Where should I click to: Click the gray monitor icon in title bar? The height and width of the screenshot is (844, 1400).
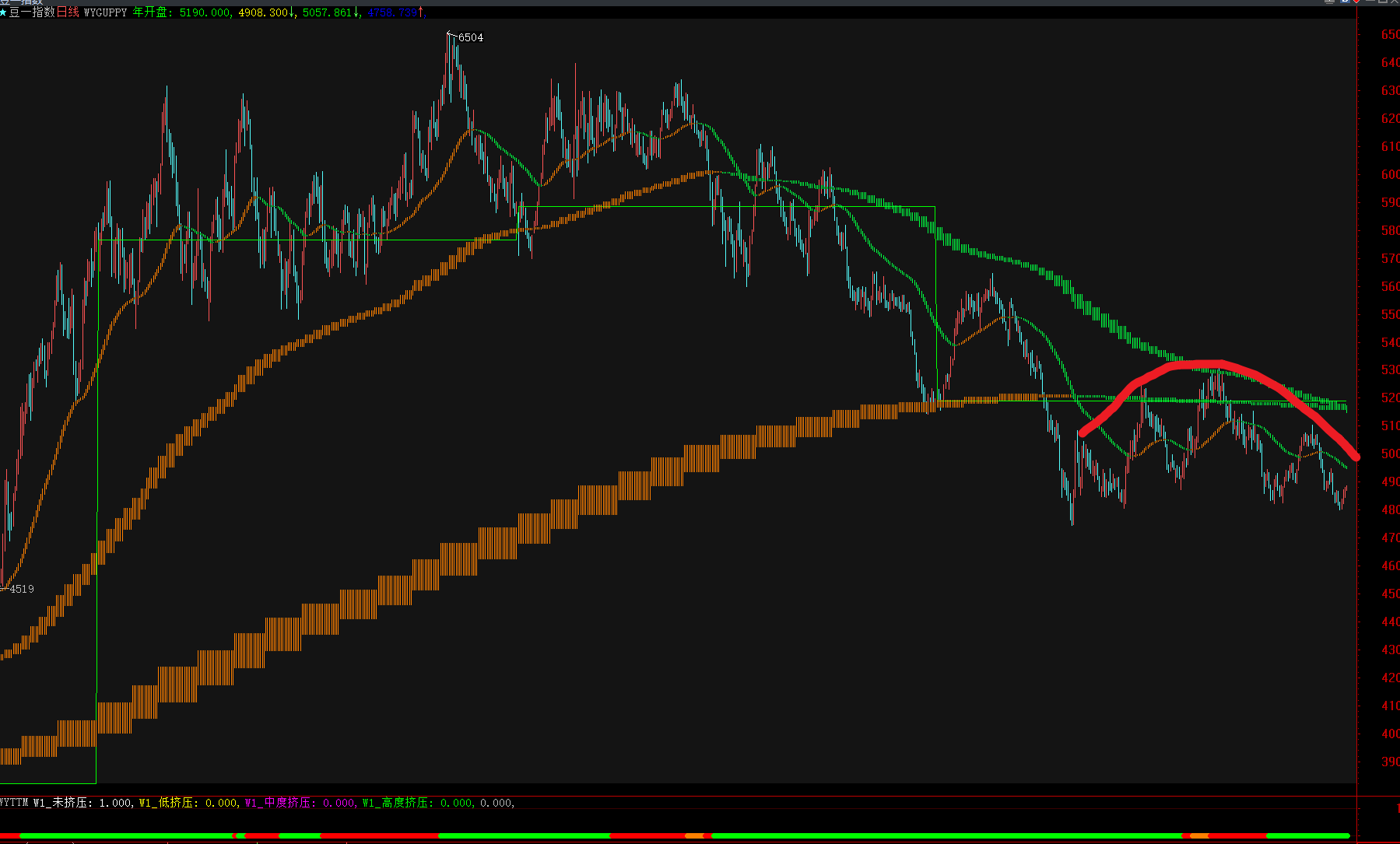click(x=1330, y=2)
